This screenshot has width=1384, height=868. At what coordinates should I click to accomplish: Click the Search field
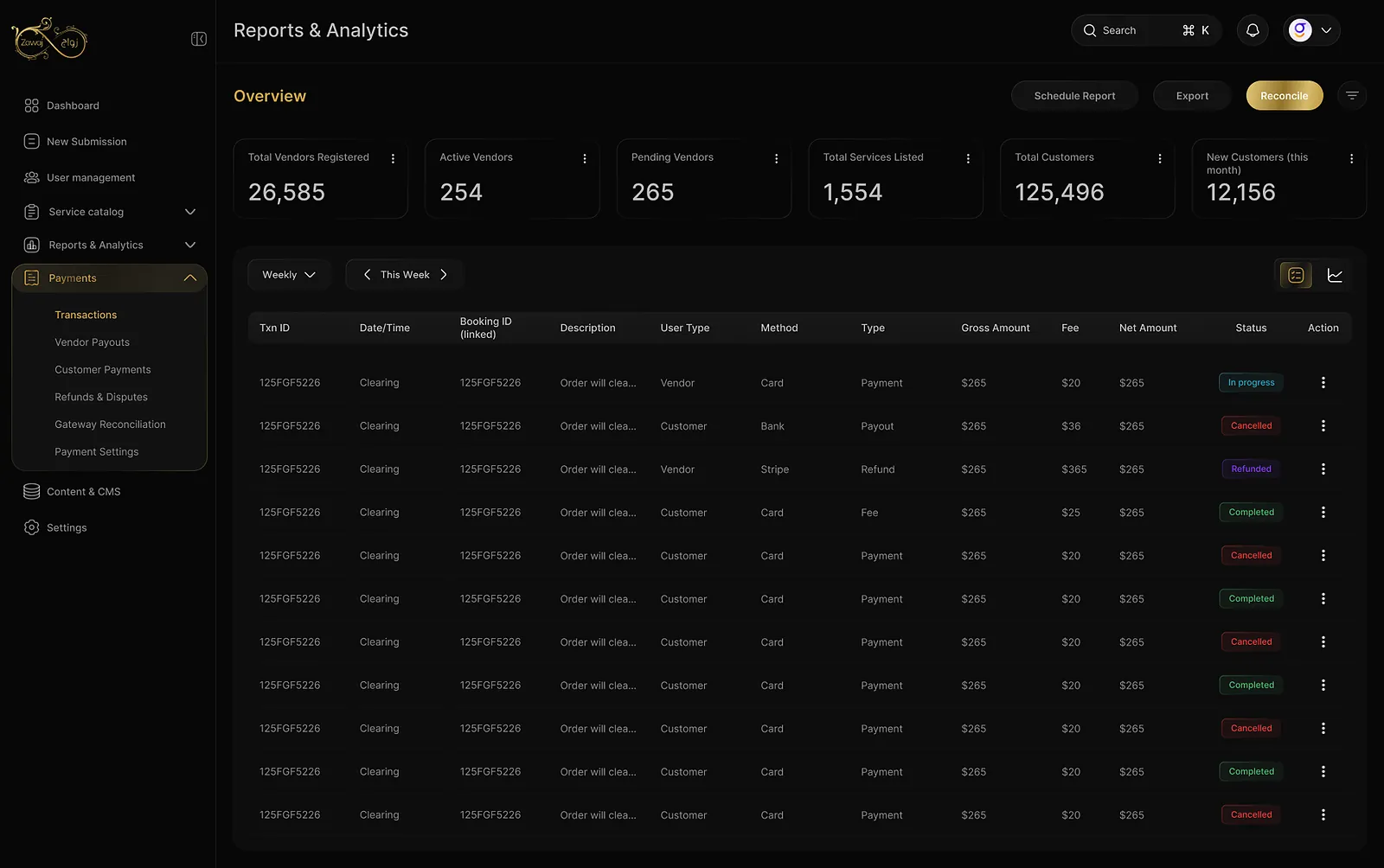pos(1146,30)
